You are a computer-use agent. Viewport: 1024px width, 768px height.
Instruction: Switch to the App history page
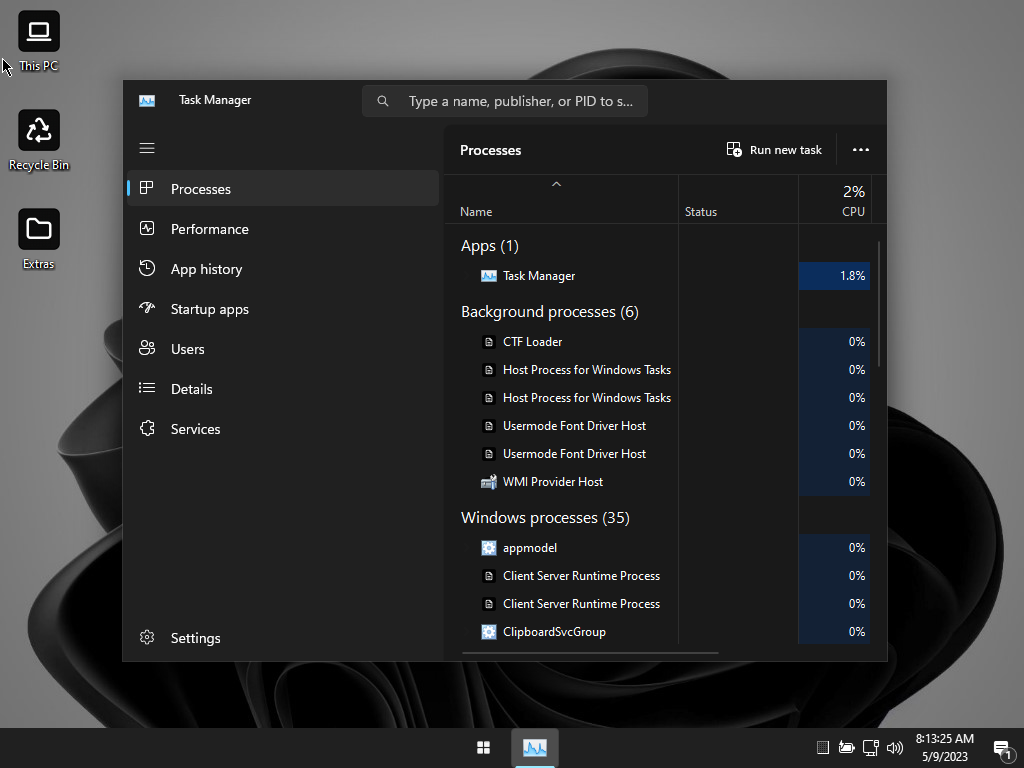[283, 268]
